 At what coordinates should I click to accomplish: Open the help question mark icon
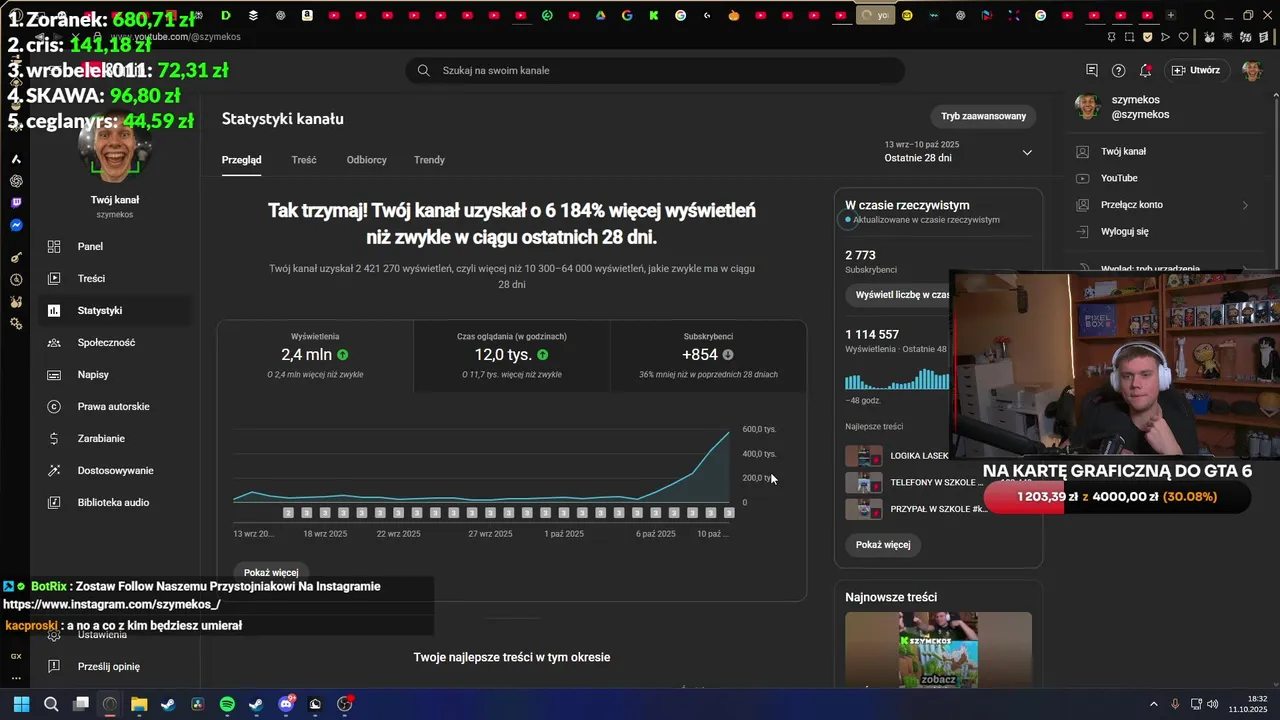1118,70
